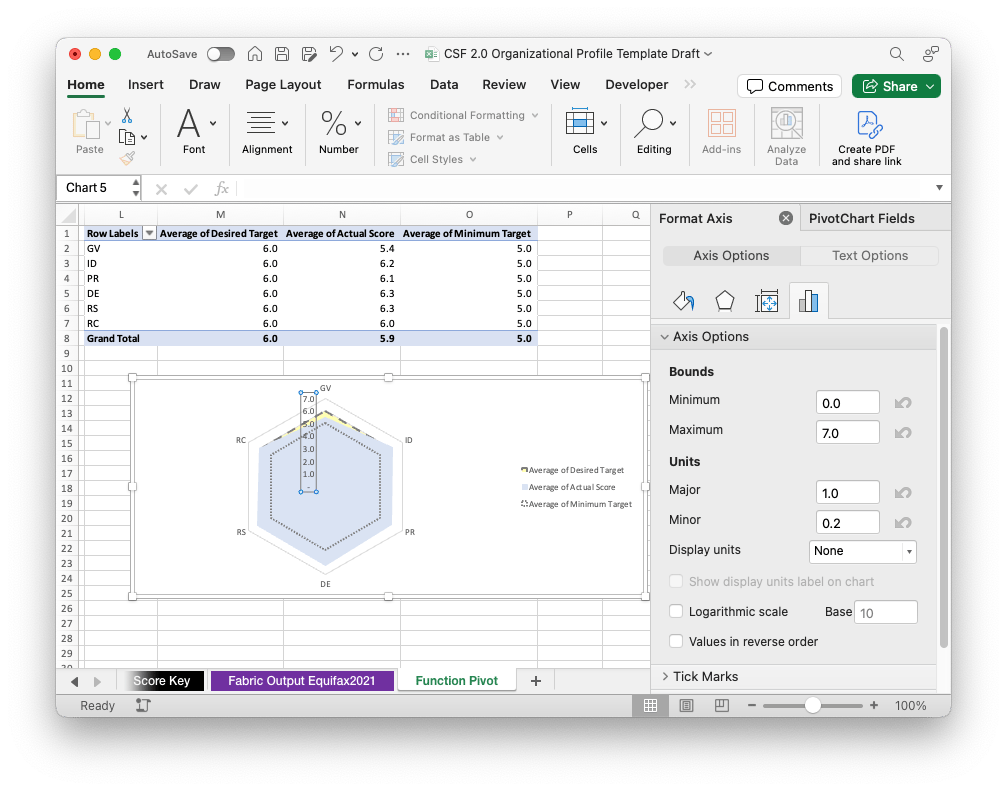Open the Formulas ribbon tab
1007x791 pixels.
click(376, 85)
